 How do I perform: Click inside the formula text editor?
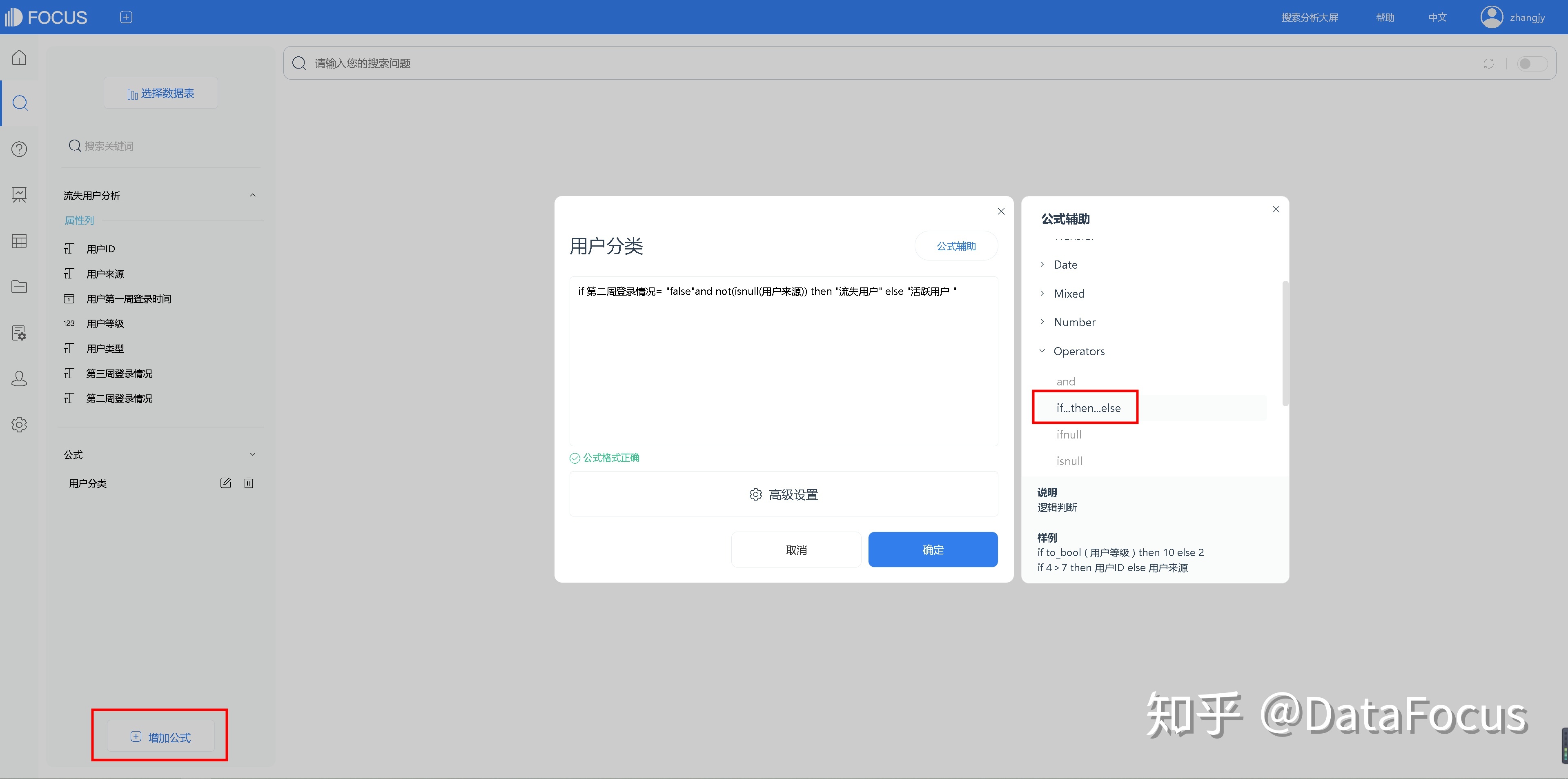pyautogui.click(x=784, y=361)
